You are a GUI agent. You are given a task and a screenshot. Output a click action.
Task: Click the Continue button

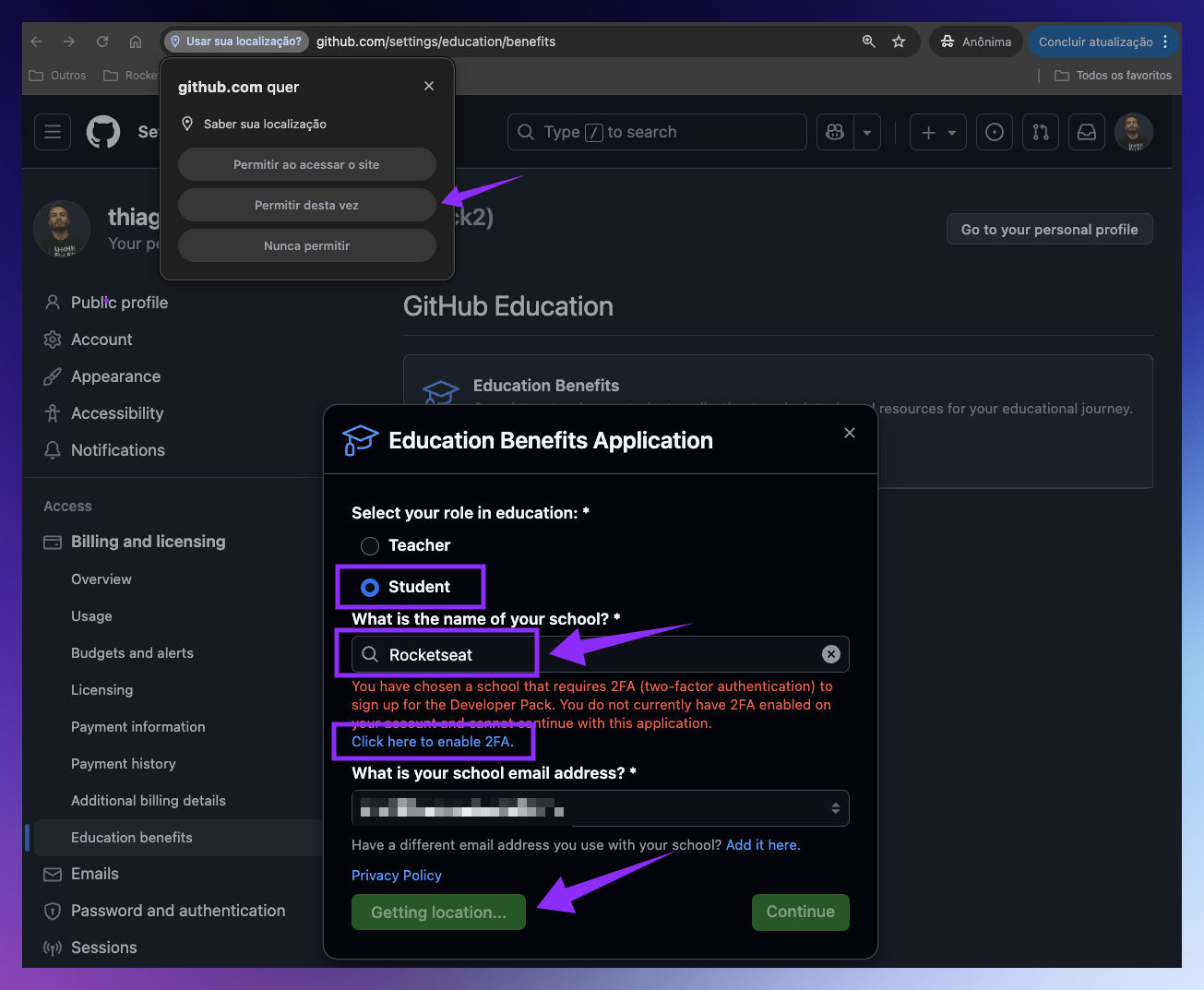pyautogui.click(x=800, y=912)
